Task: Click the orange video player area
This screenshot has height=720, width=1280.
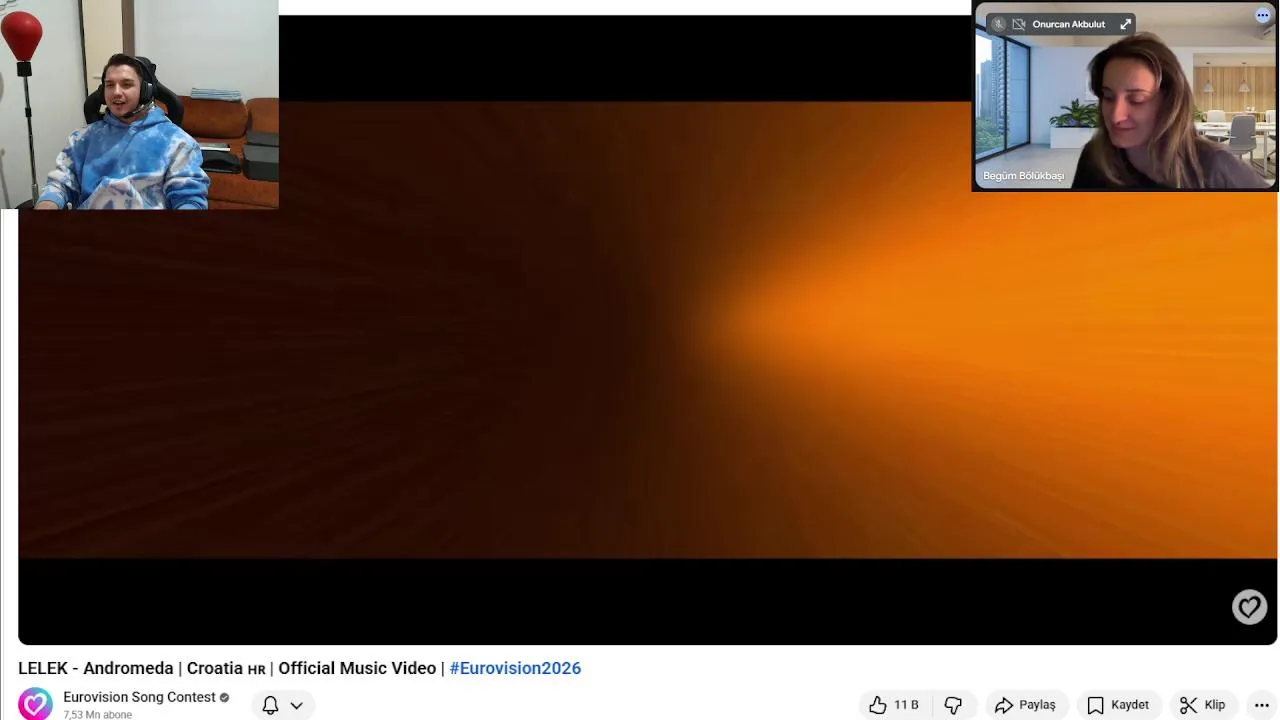Action: click(648, 330)
